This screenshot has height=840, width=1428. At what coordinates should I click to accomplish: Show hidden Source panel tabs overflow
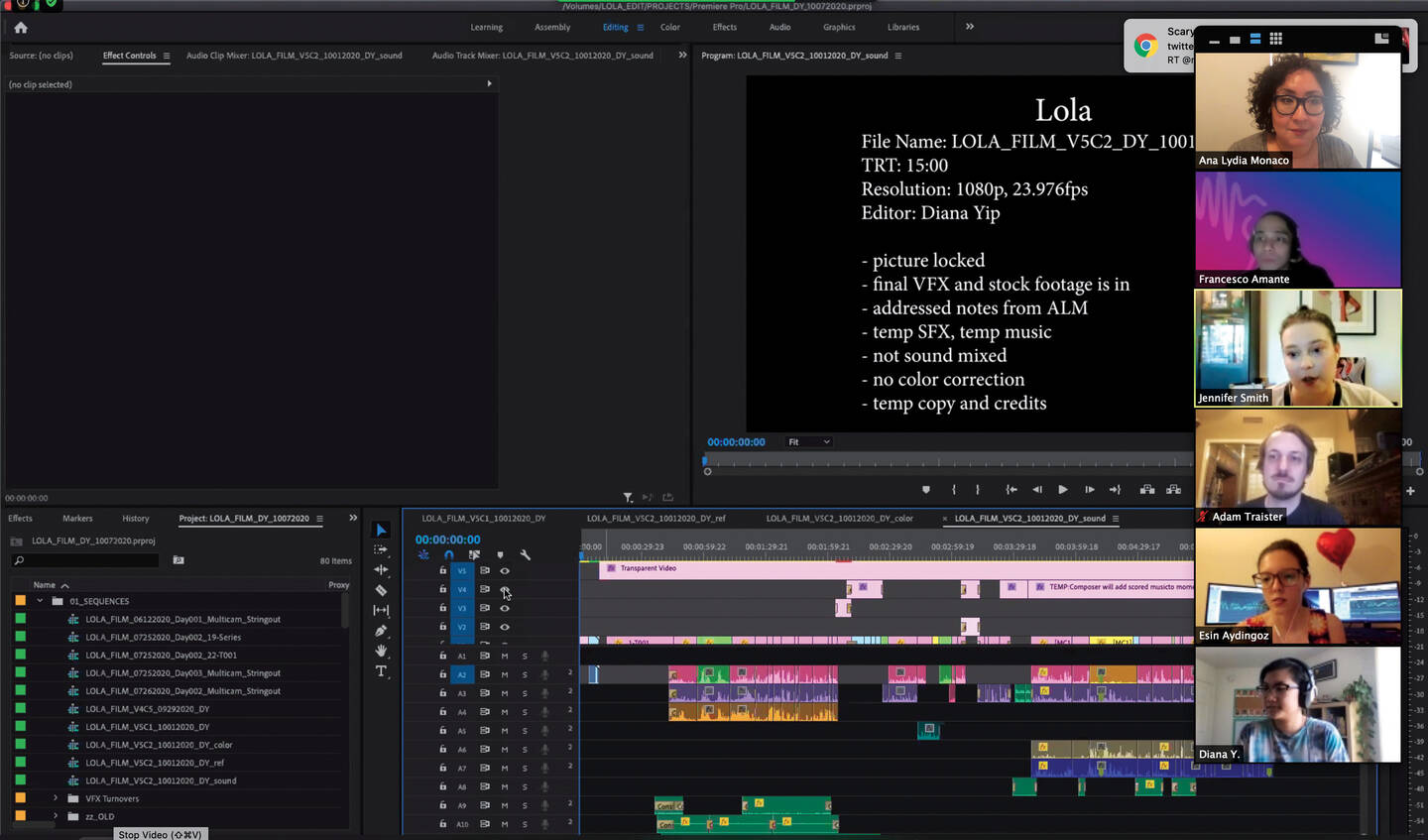682,56
